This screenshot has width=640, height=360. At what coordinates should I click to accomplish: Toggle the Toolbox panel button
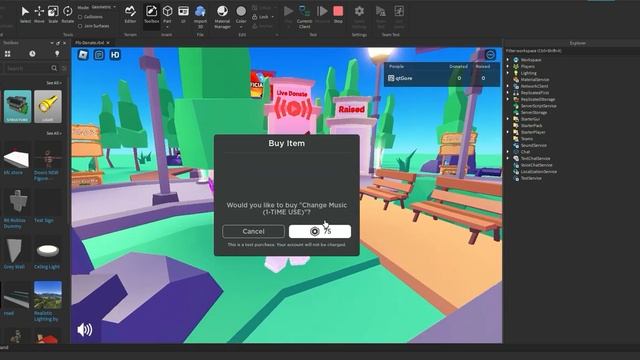click(151, 14)
